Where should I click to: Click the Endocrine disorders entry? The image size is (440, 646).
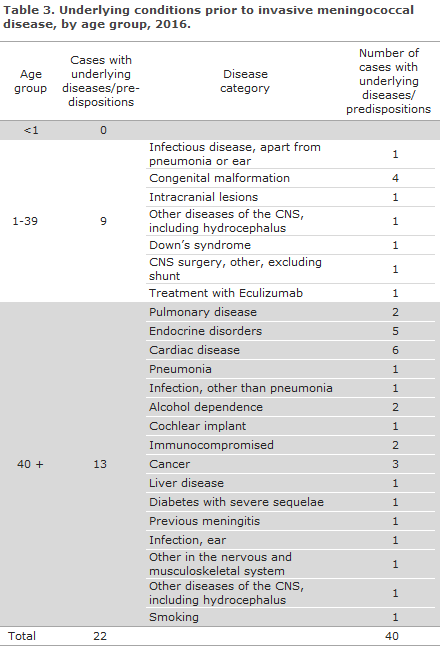coord(206,331)
